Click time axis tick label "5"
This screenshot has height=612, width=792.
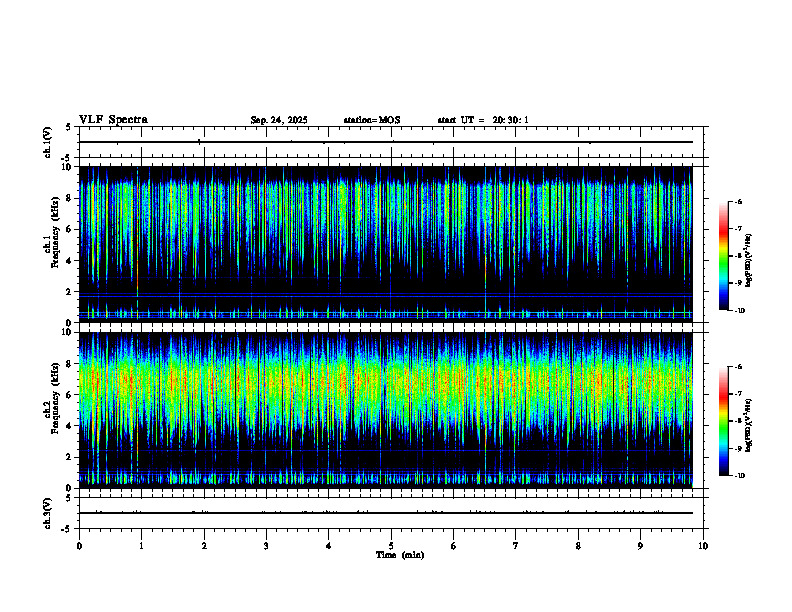391,546
